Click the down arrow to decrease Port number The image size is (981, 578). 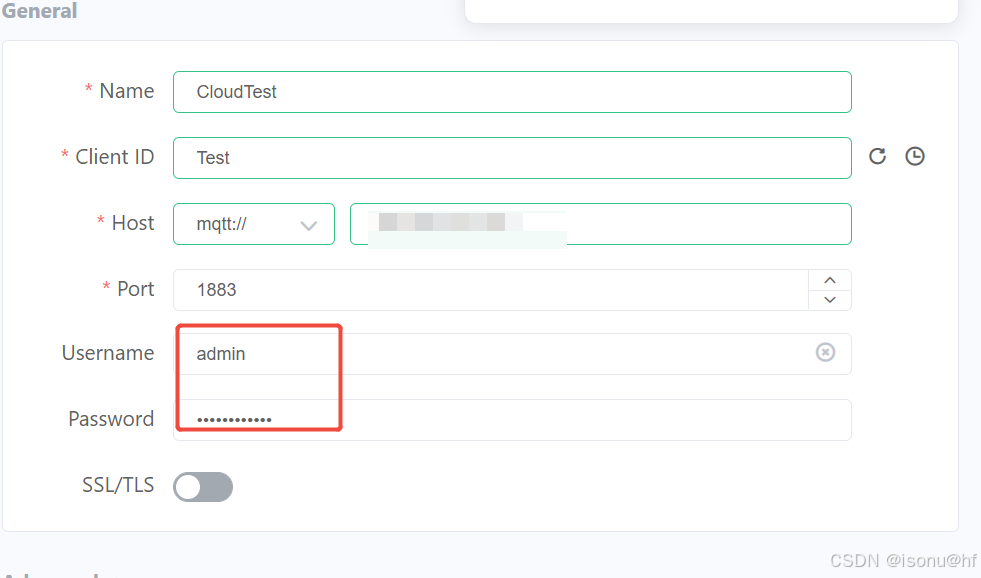click(830, 299)
